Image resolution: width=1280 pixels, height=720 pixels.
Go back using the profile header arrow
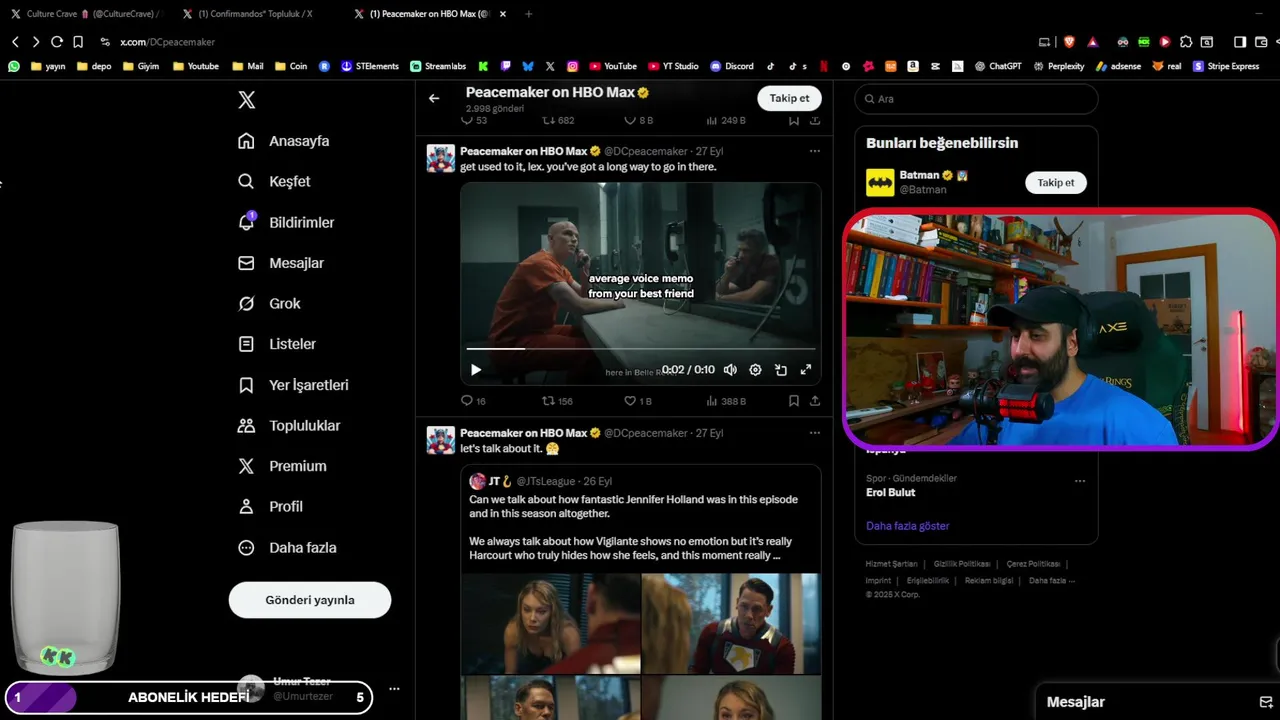434,98
